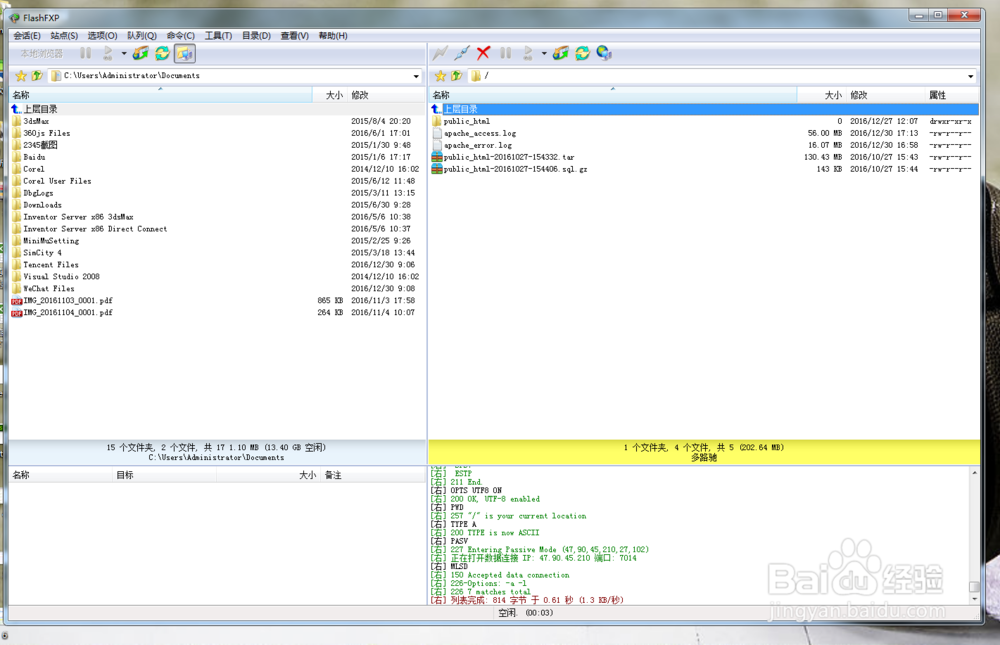Open the remote transfer arrow dropdown

point(544,54)
